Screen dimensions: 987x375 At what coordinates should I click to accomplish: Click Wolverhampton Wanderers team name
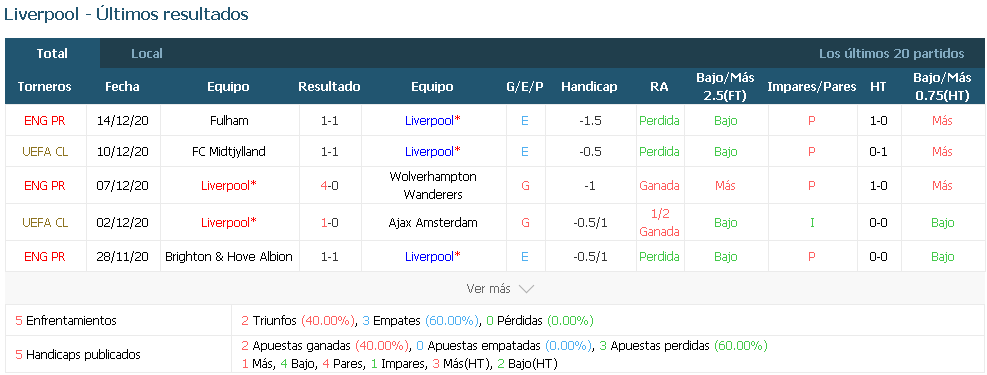tap(434, 186)
